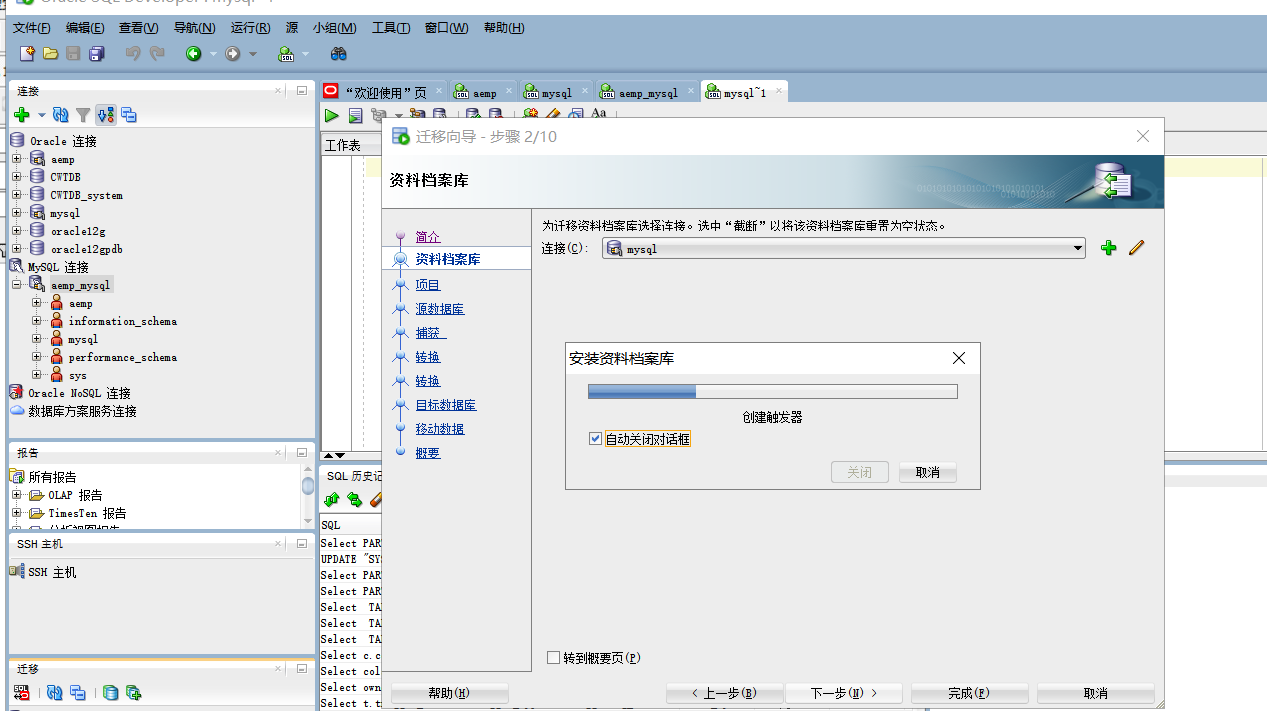Edit the selected connection with pencil icon
1267x711 pixels.
pos(1136,248)
